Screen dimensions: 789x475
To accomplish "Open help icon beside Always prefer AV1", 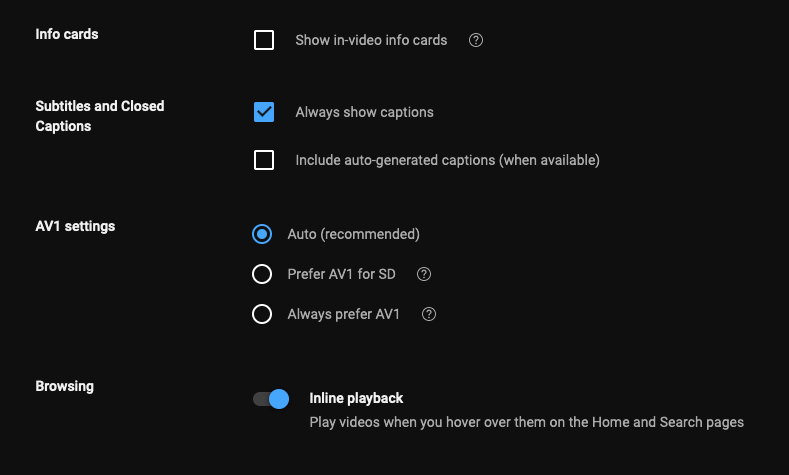I will [x=429, y=314].
